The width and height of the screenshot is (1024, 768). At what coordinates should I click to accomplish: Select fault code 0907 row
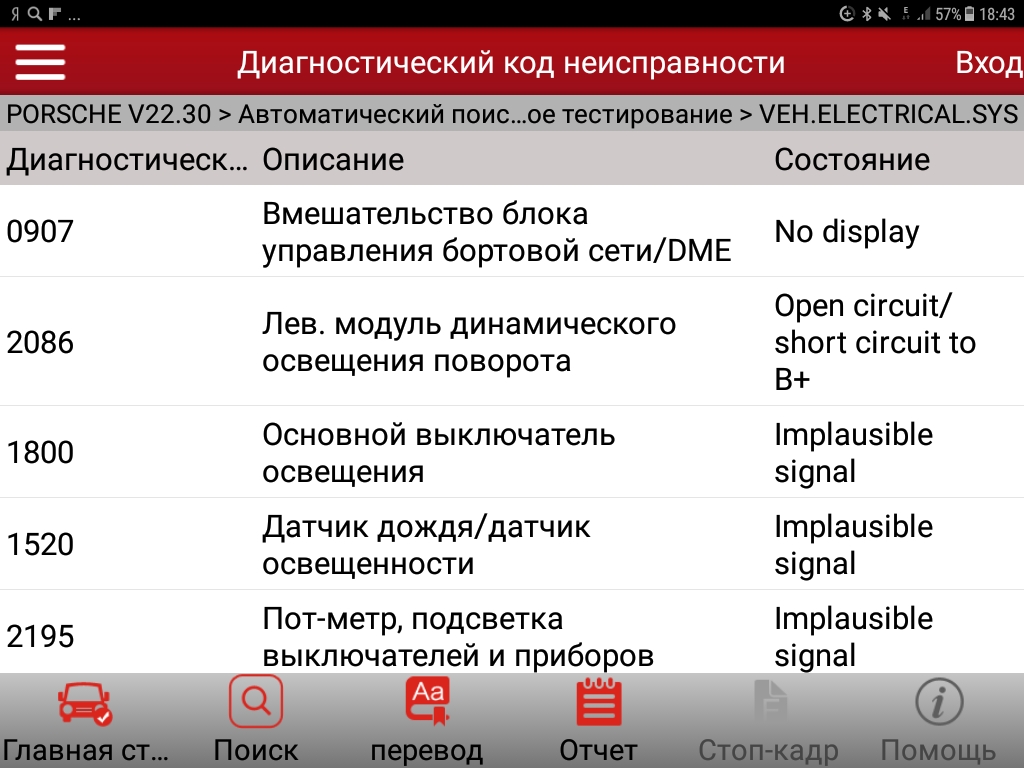(512, 231)
